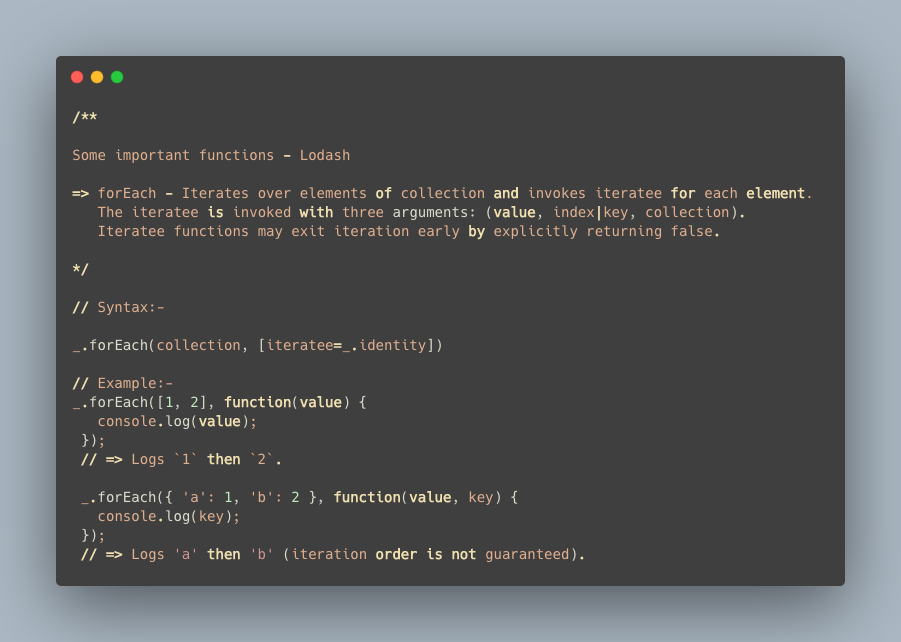Click 'console.log(key);' statement
901x642 pixels.
(168, 516)
